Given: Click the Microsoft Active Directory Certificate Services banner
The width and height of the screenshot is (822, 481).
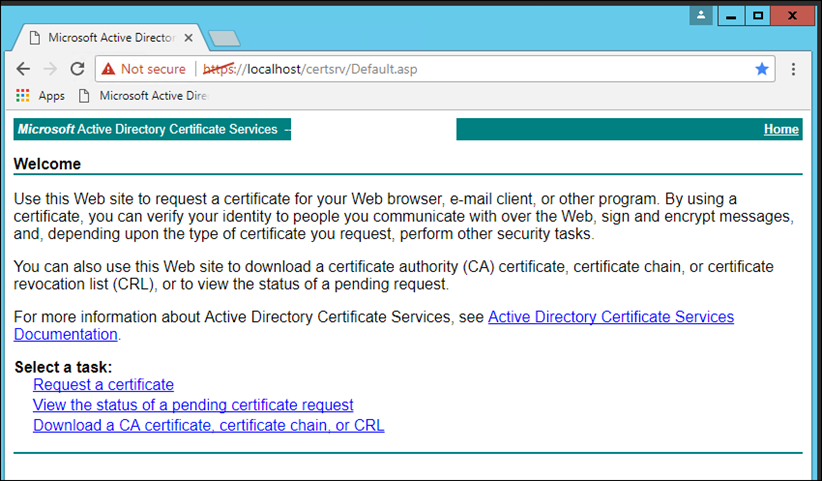Looking at the screenshot, I should coord(152,129).
